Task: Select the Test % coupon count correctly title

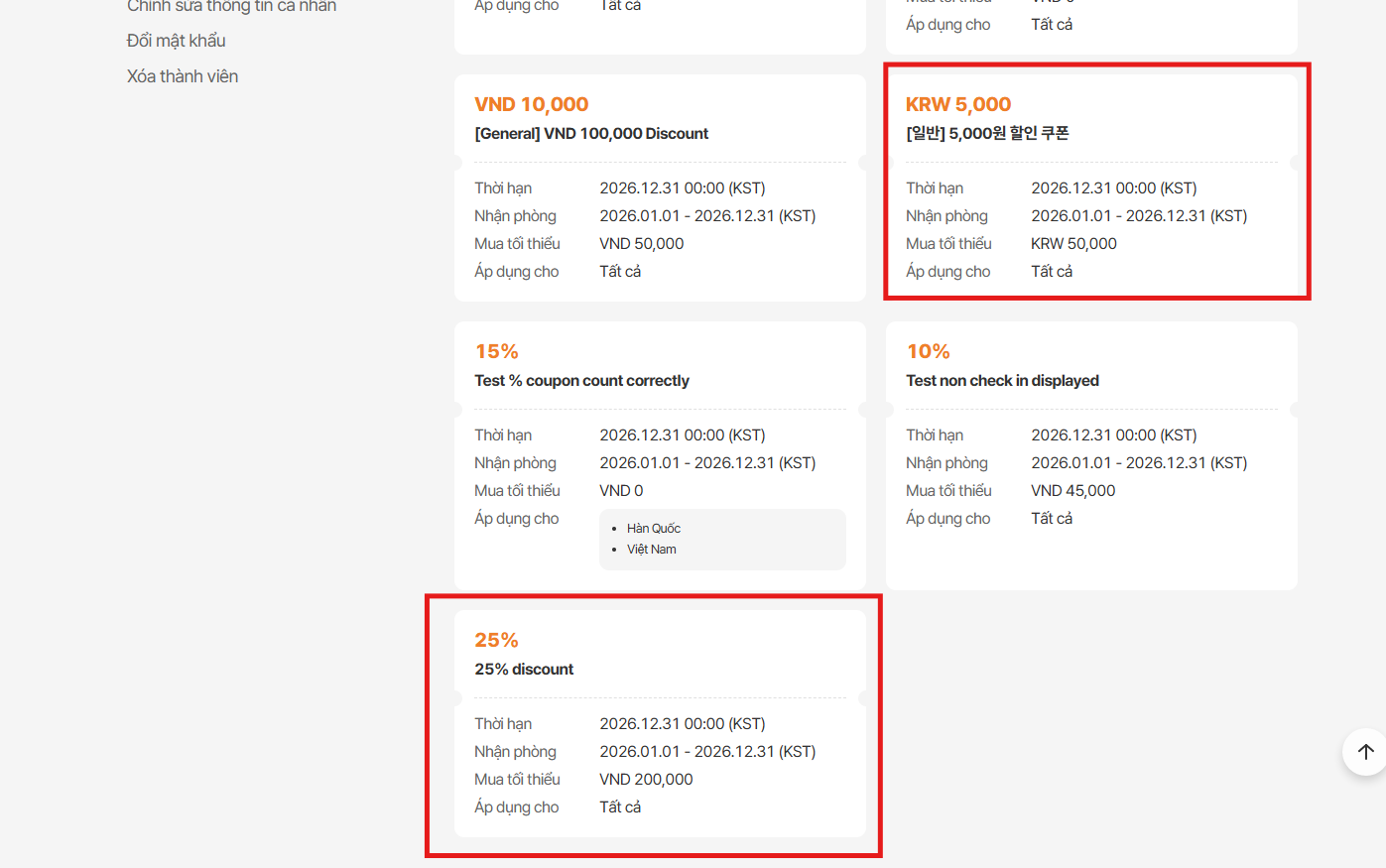Action: click(581, 381)
